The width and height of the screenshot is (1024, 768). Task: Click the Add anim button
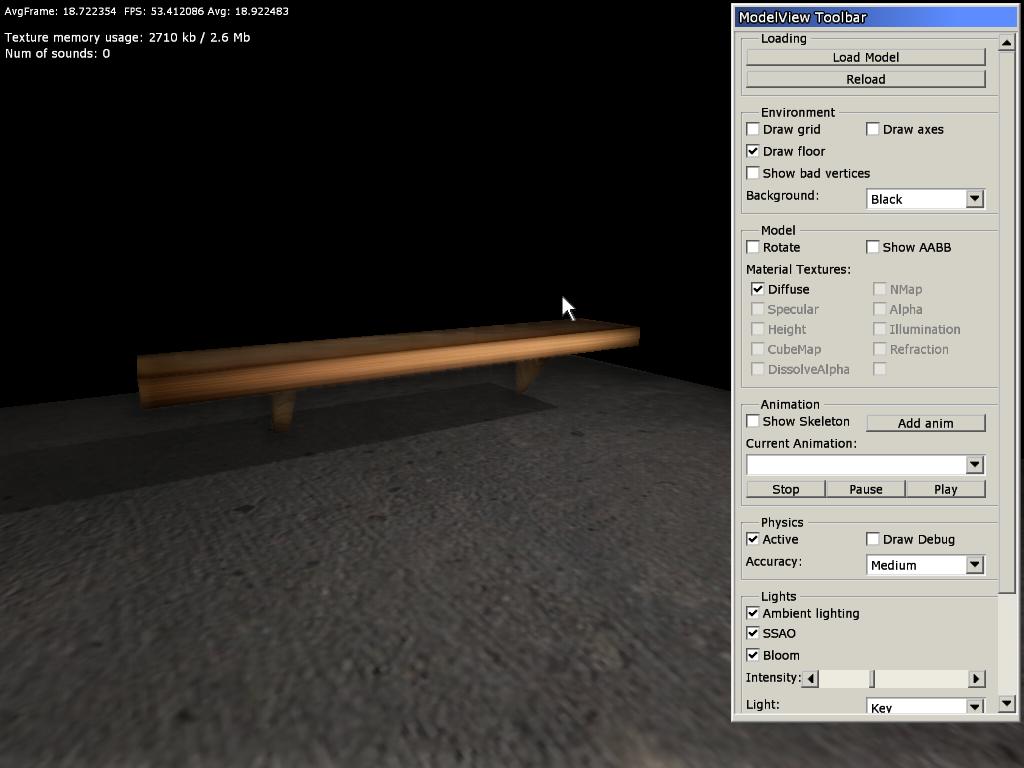[x=925, y=423]
